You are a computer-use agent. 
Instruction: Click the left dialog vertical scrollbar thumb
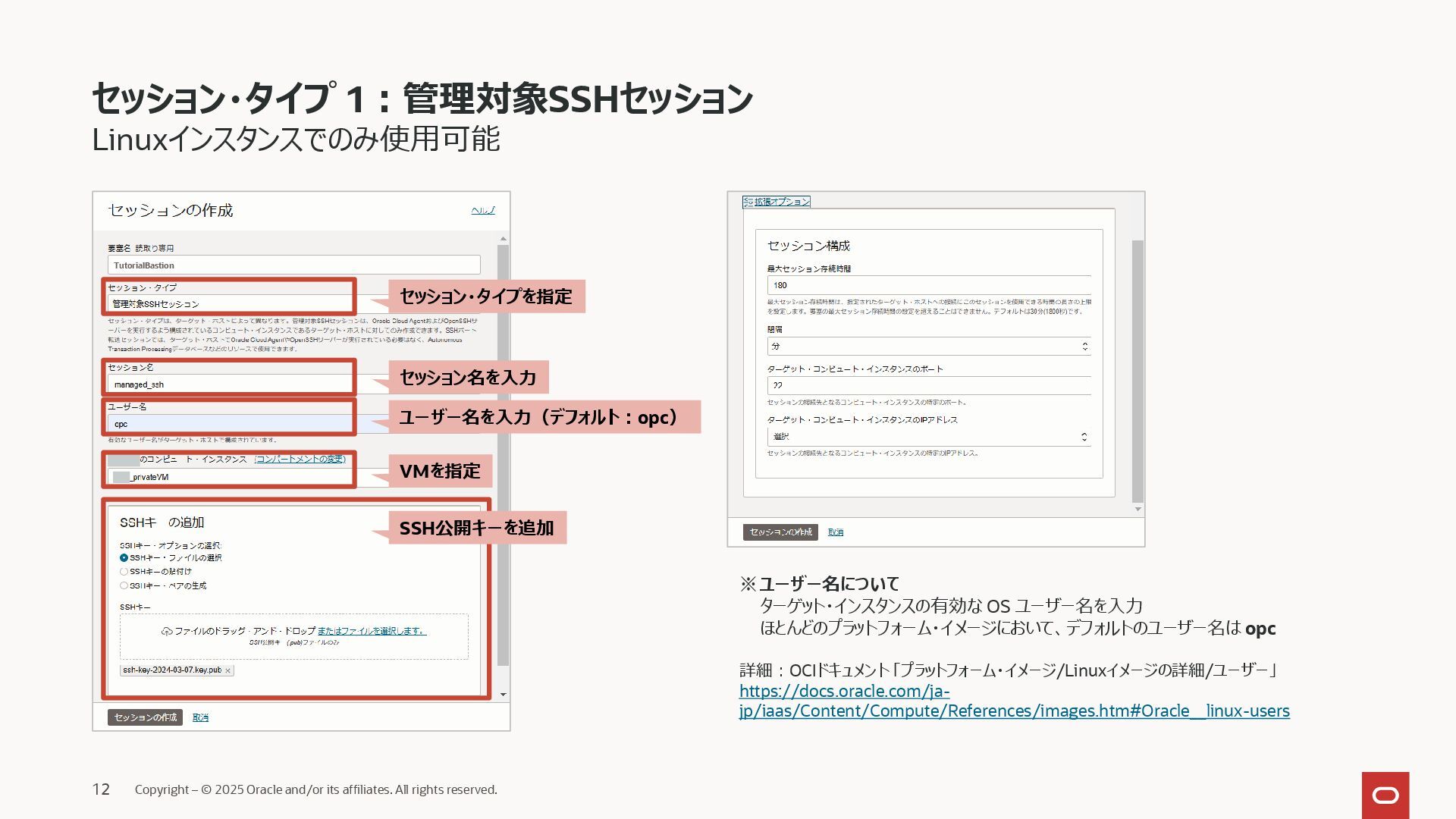(503, 455)
